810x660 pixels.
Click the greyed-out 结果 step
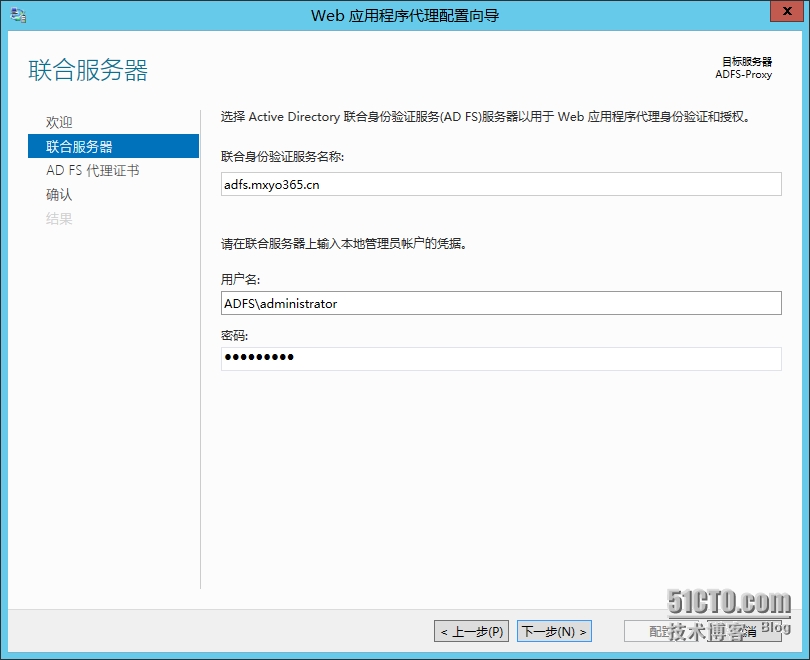click(x=59, y=218)
